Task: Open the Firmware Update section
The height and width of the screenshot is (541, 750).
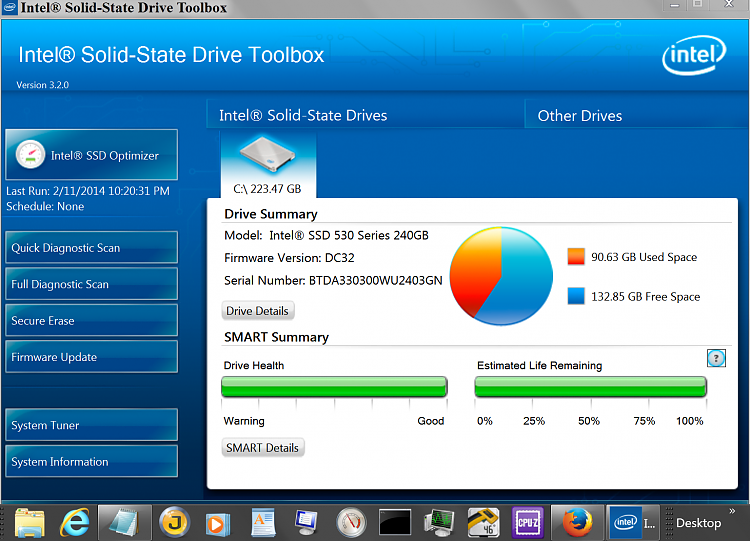Action: [91, 356]
